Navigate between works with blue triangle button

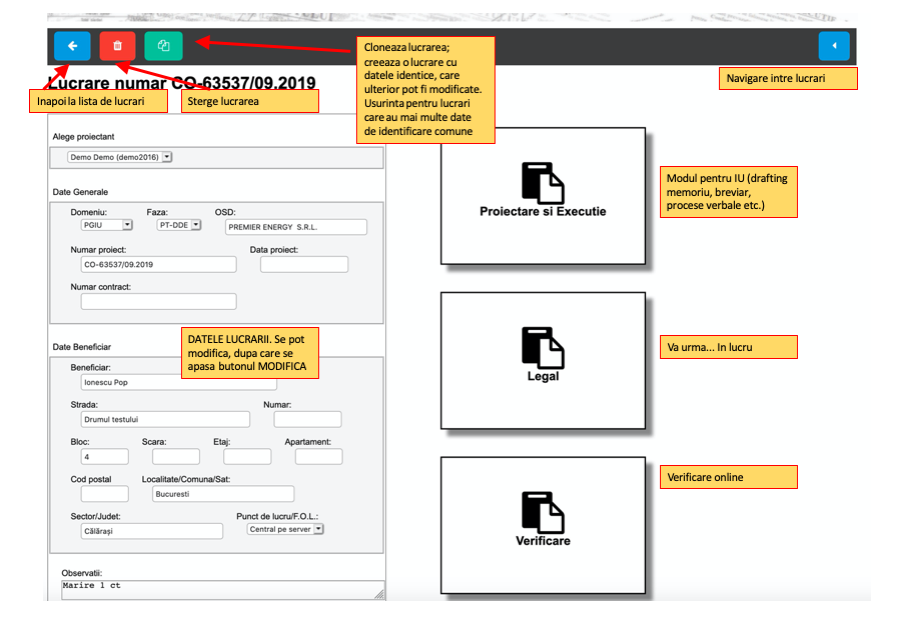pos(834,46)
